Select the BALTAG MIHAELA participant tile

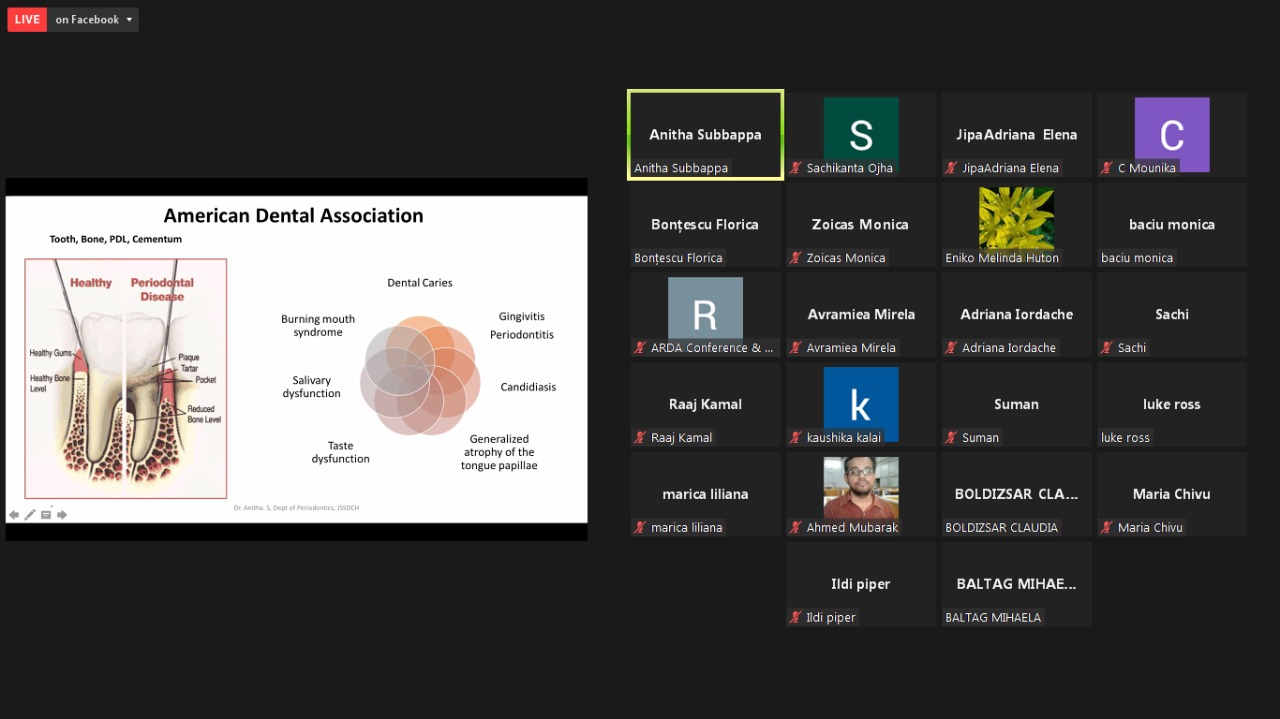point(1016,585)
